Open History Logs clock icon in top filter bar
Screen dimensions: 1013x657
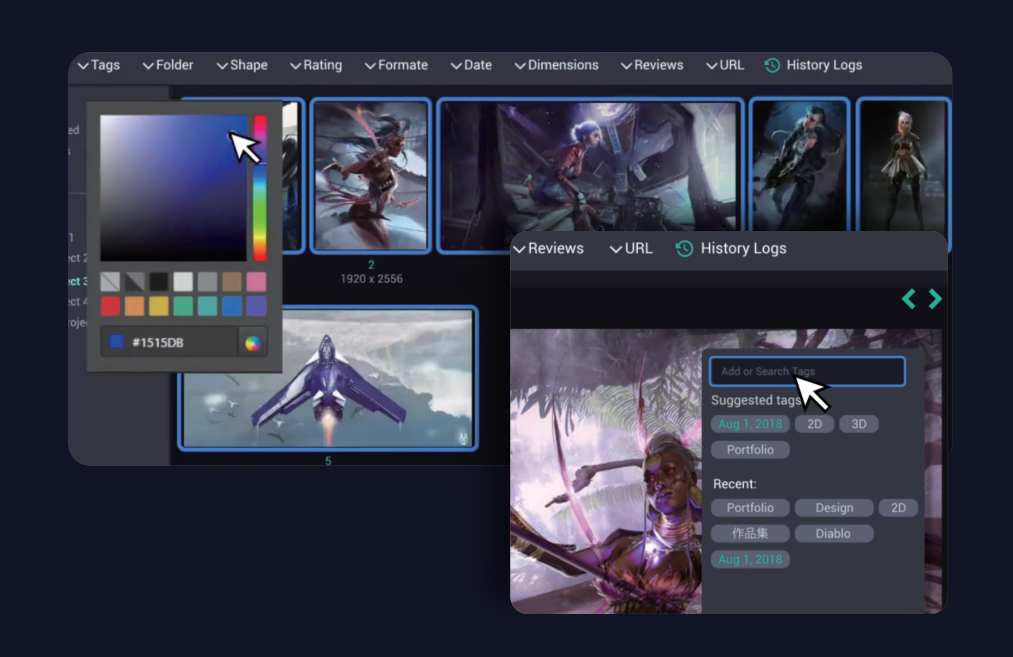(x=772, y=65)
